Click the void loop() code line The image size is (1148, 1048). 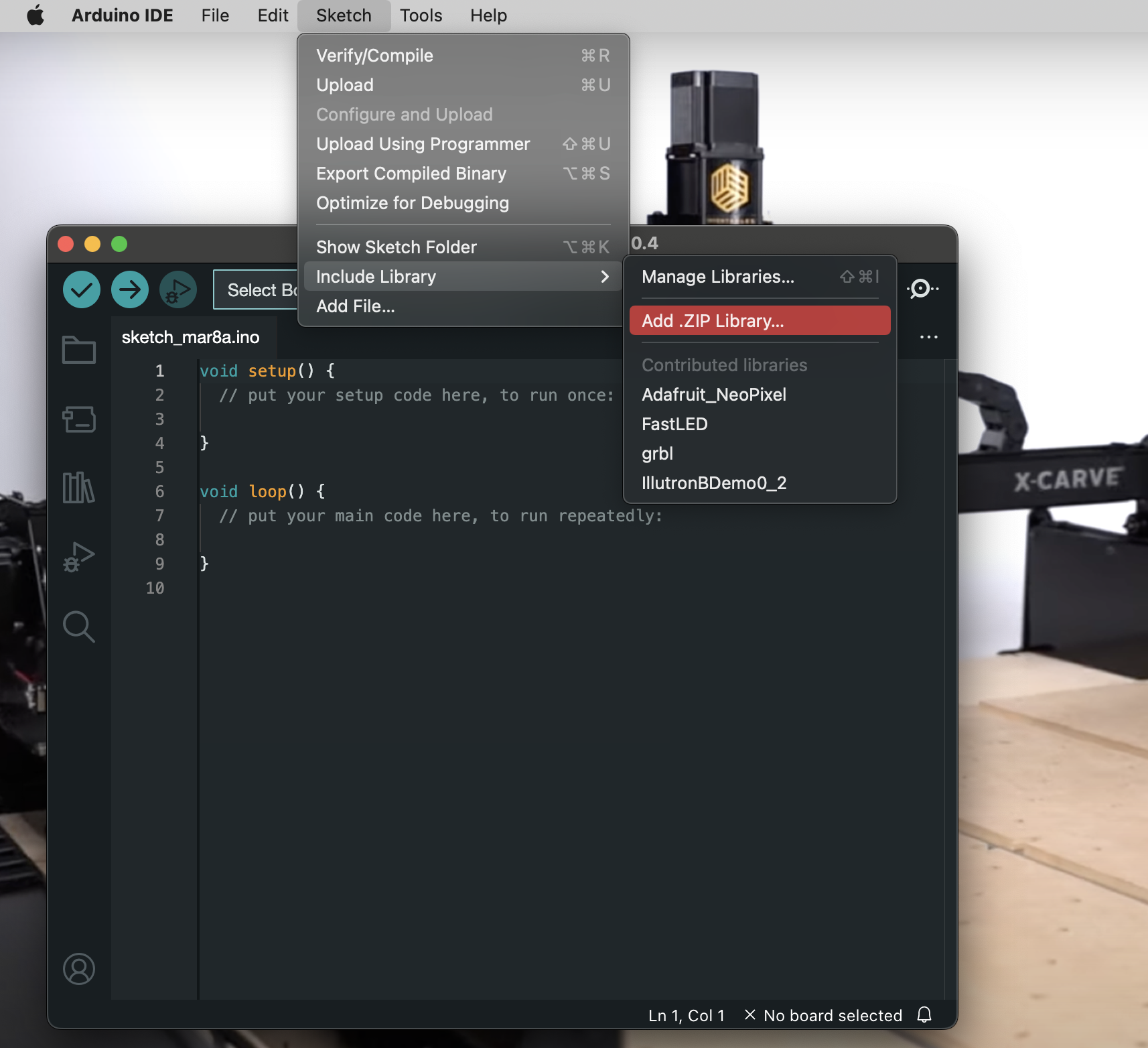point(263,492)
